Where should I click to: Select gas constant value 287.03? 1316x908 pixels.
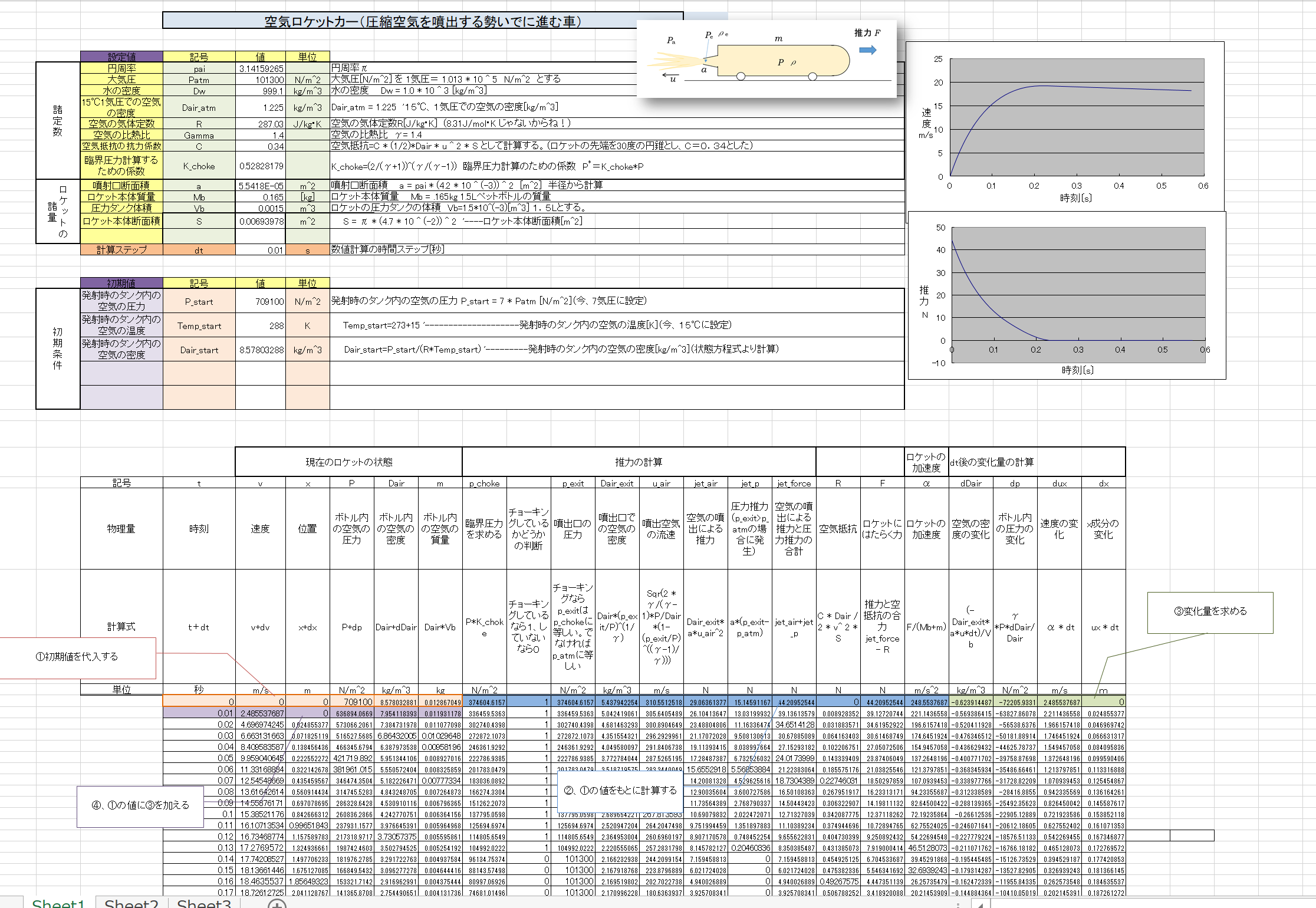261,124
